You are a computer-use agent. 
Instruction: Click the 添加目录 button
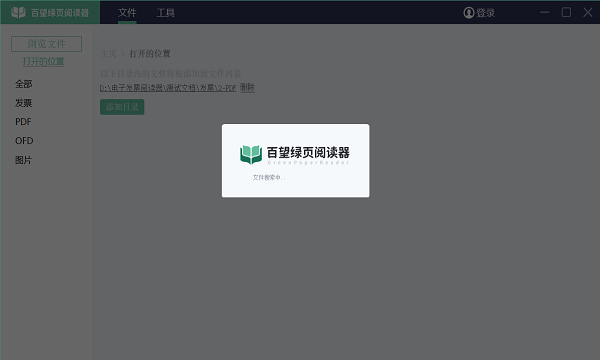[x=122, y=107]
